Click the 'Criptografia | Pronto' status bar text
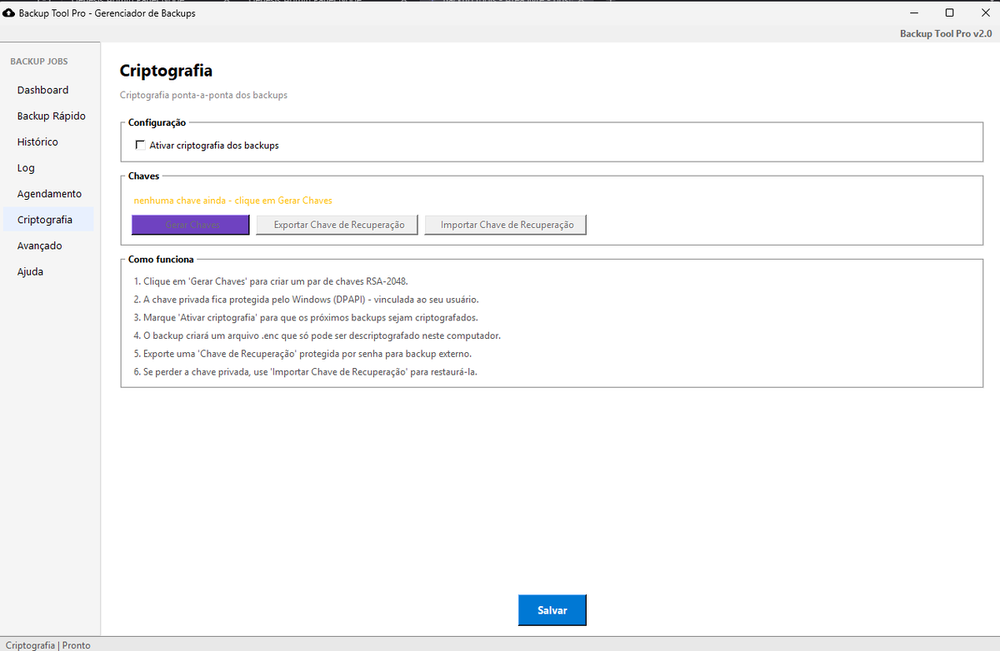1000x651 pixels. click(x=48, y=645)
